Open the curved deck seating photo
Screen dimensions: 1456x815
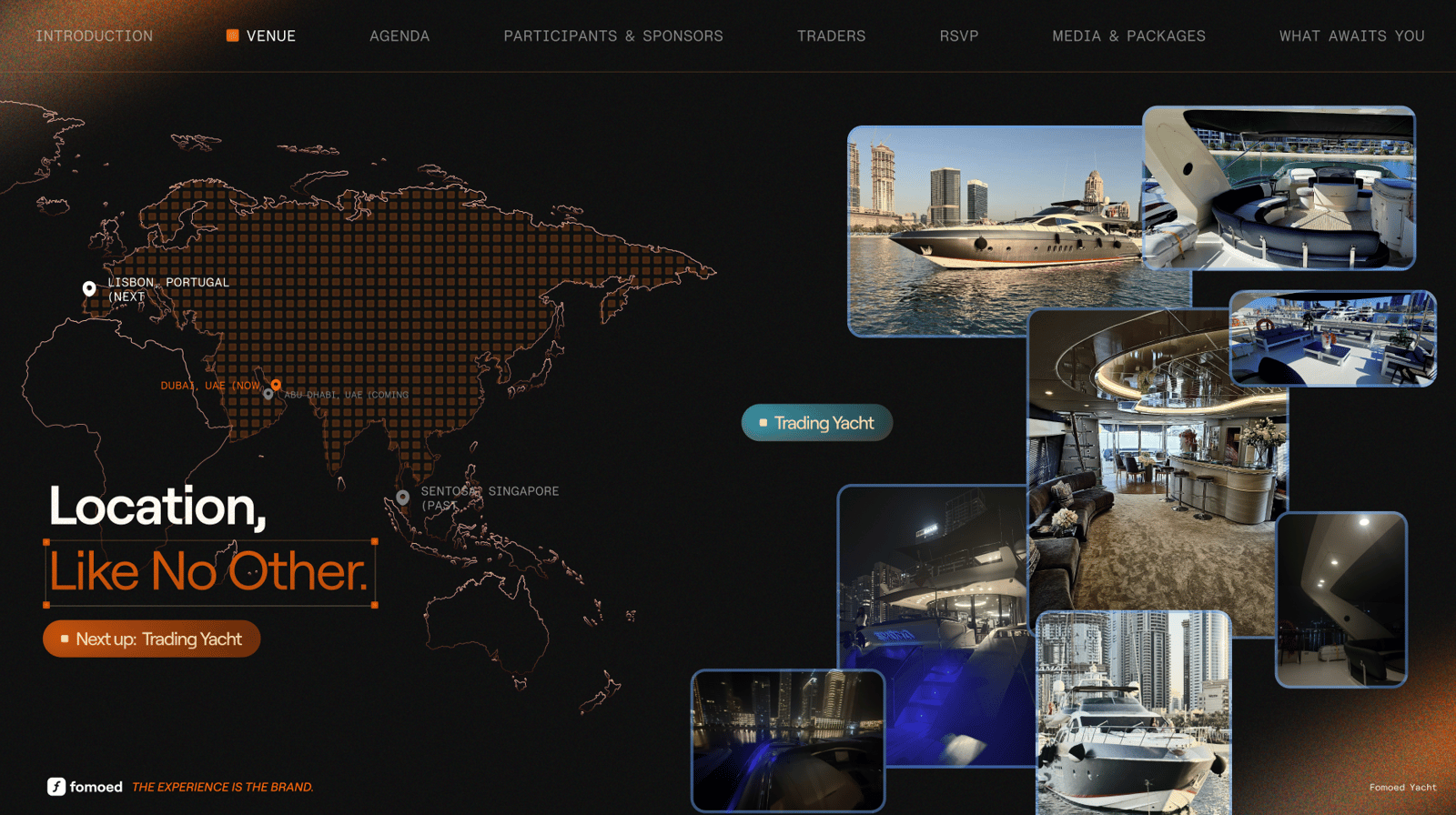click(x=1279, y=188)
